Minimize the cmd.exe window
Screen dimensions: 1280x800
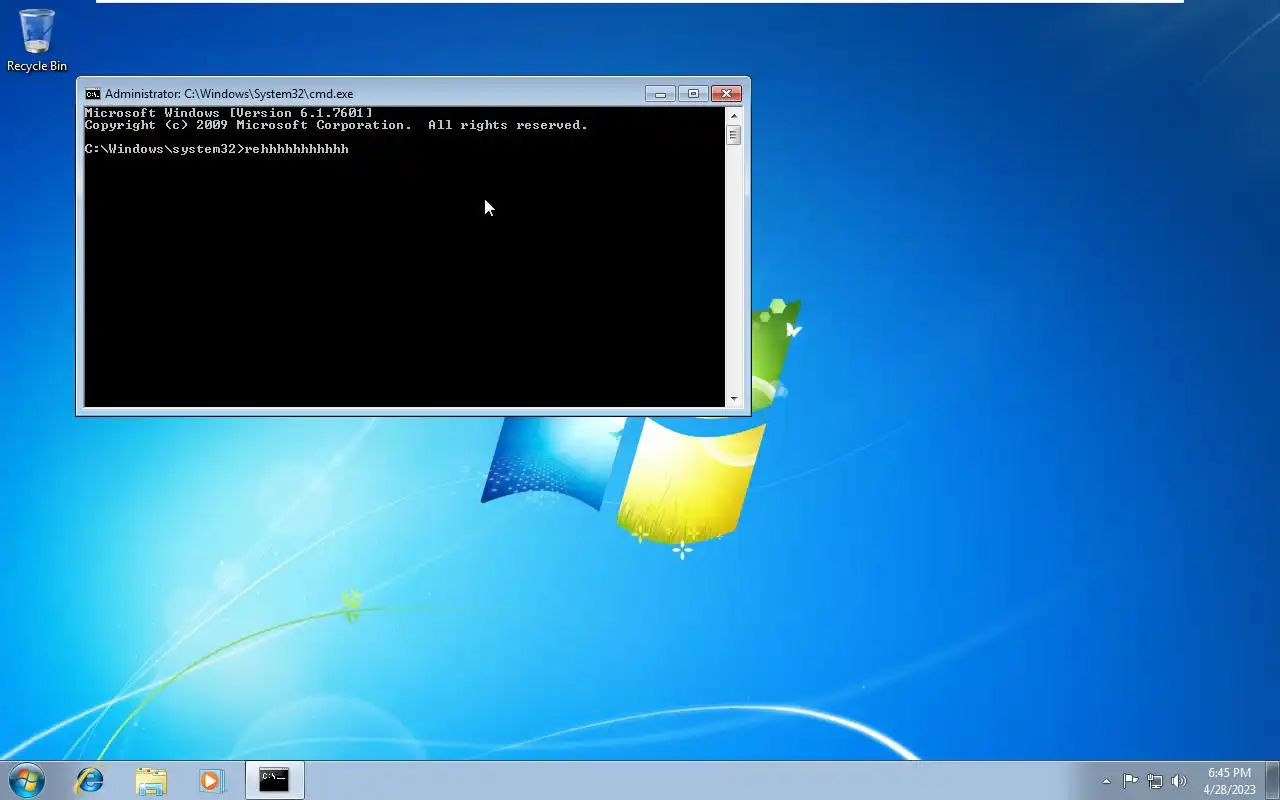(660, 94)
